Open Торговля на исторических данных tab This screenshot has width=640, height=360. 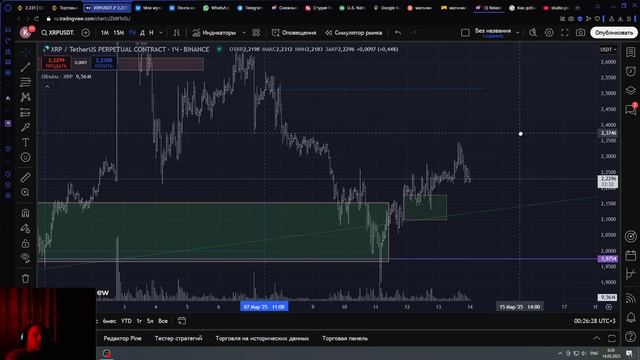tap(262, 338)
